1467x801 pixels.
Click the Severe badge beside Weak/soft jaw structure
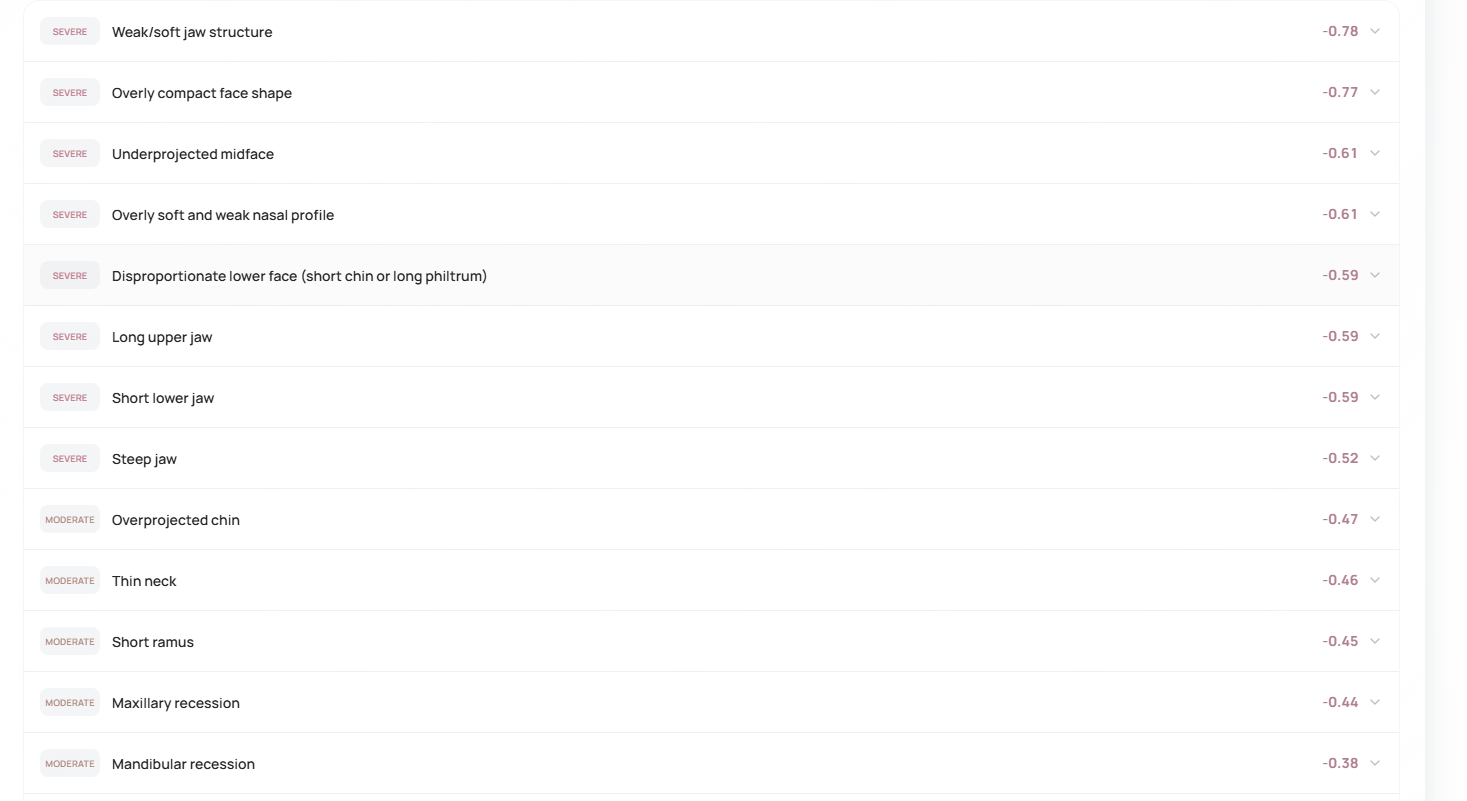[x=70, y=32]
